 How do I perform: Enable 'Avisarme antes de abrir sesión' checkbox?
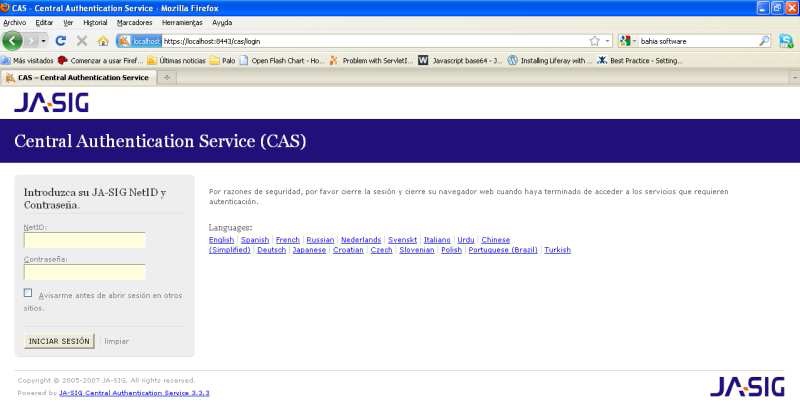pos(28,294)
